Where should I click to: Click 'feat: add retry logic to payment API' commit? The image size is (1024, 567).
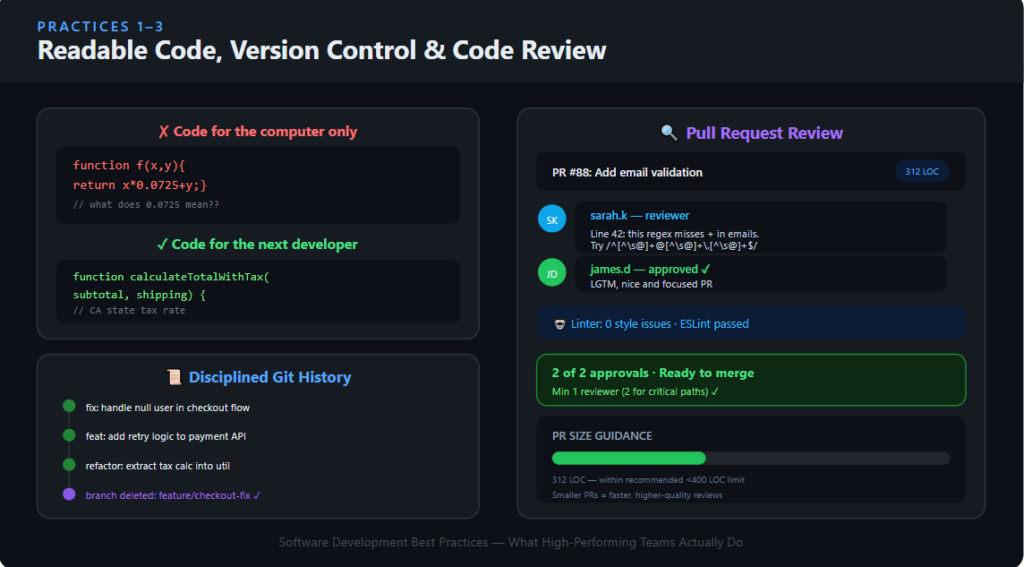(166, 436)
